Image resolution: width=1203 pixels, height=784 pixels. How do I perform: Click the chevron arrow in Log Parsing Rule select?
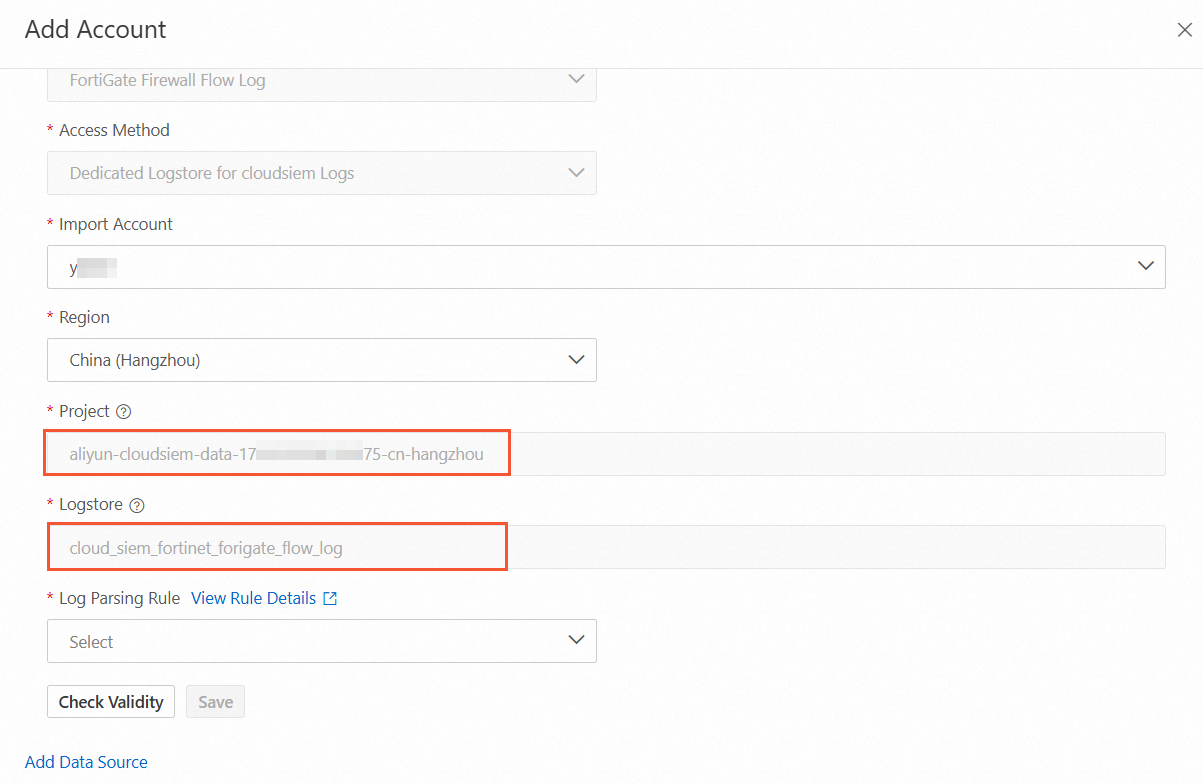point(575,641)
